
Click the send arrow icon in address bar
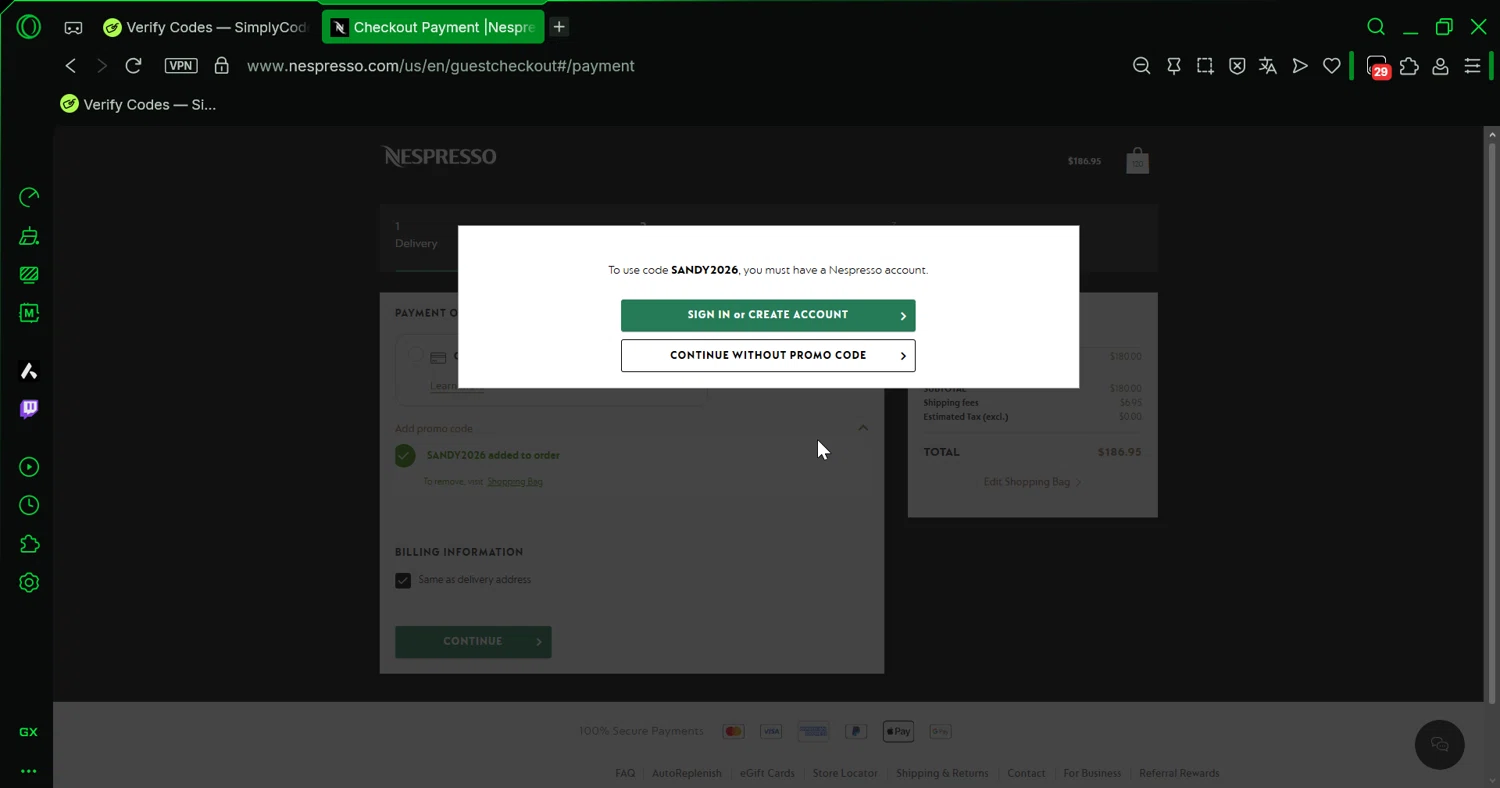pyautogui.click(x=1300, y=66)
